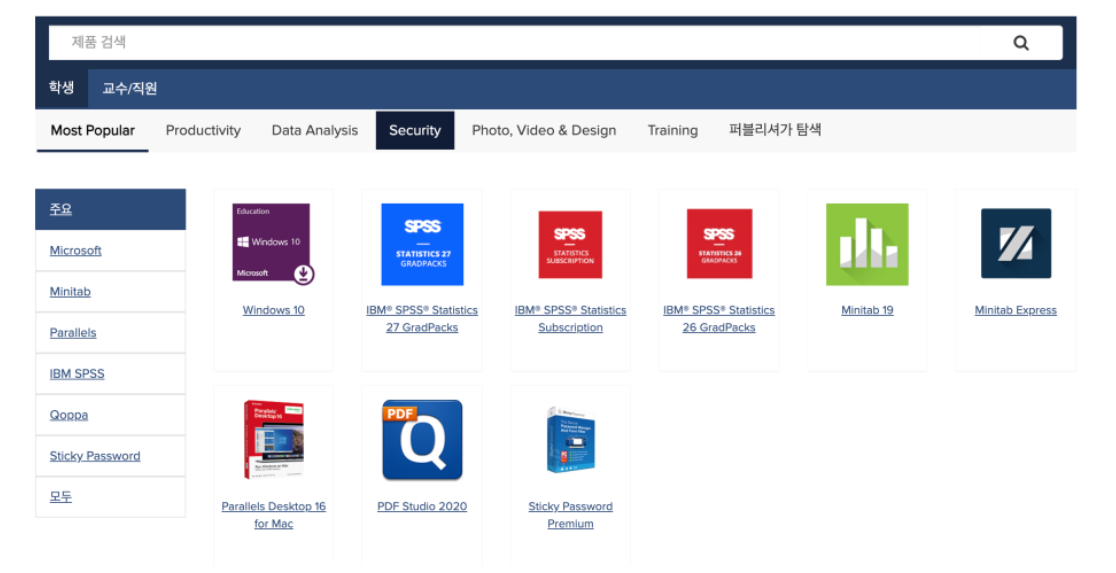Image resolution: width=1116 pixels, height=573 pixels.
Task: Choose Parallels in the sidebar
Action: pos(110,332)
